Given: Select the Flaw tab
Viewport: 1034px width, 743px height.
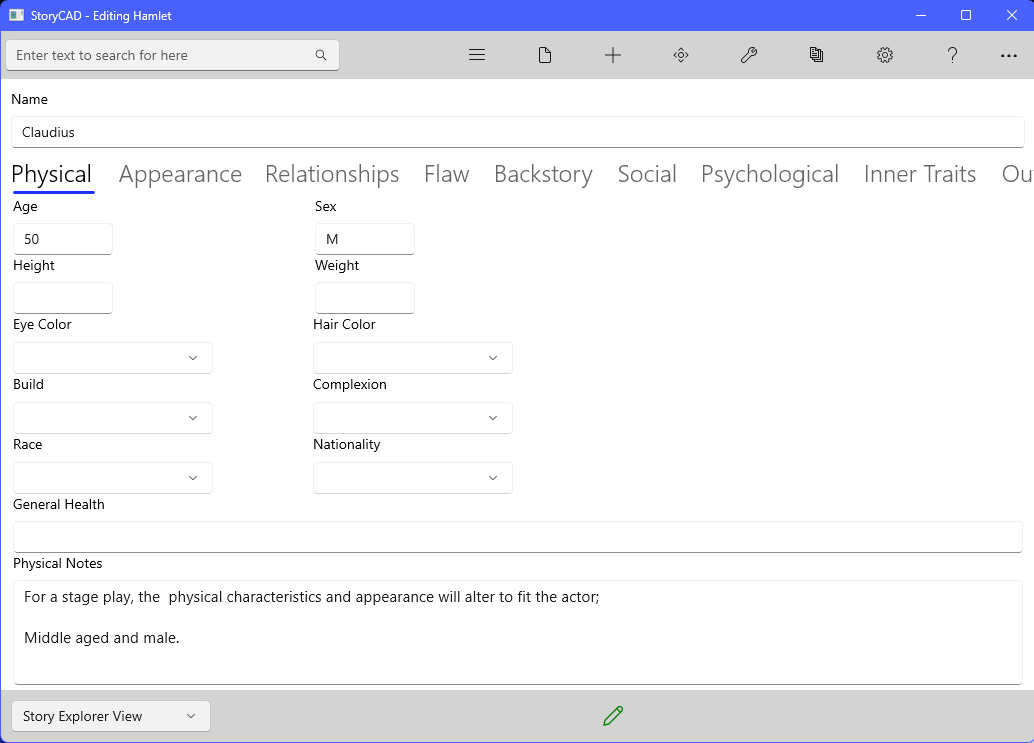Looking at the screenshot, I should click(x=446, y=175).
